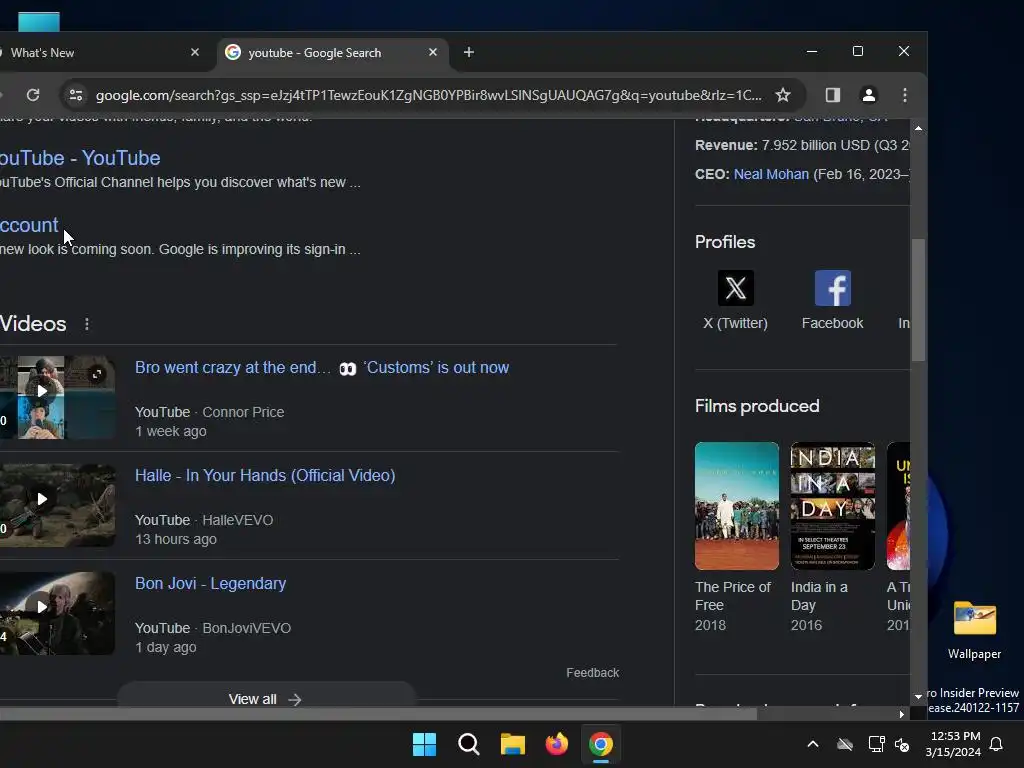Click the Feedback link under videos

point(592,673)
